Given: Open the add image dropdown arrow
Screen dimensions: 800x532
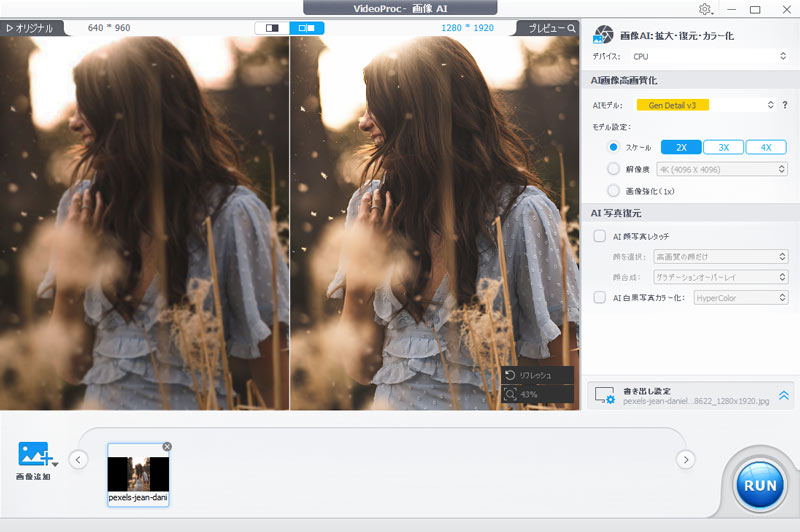Looking at the screenshot, I should [x=55, y=464].
